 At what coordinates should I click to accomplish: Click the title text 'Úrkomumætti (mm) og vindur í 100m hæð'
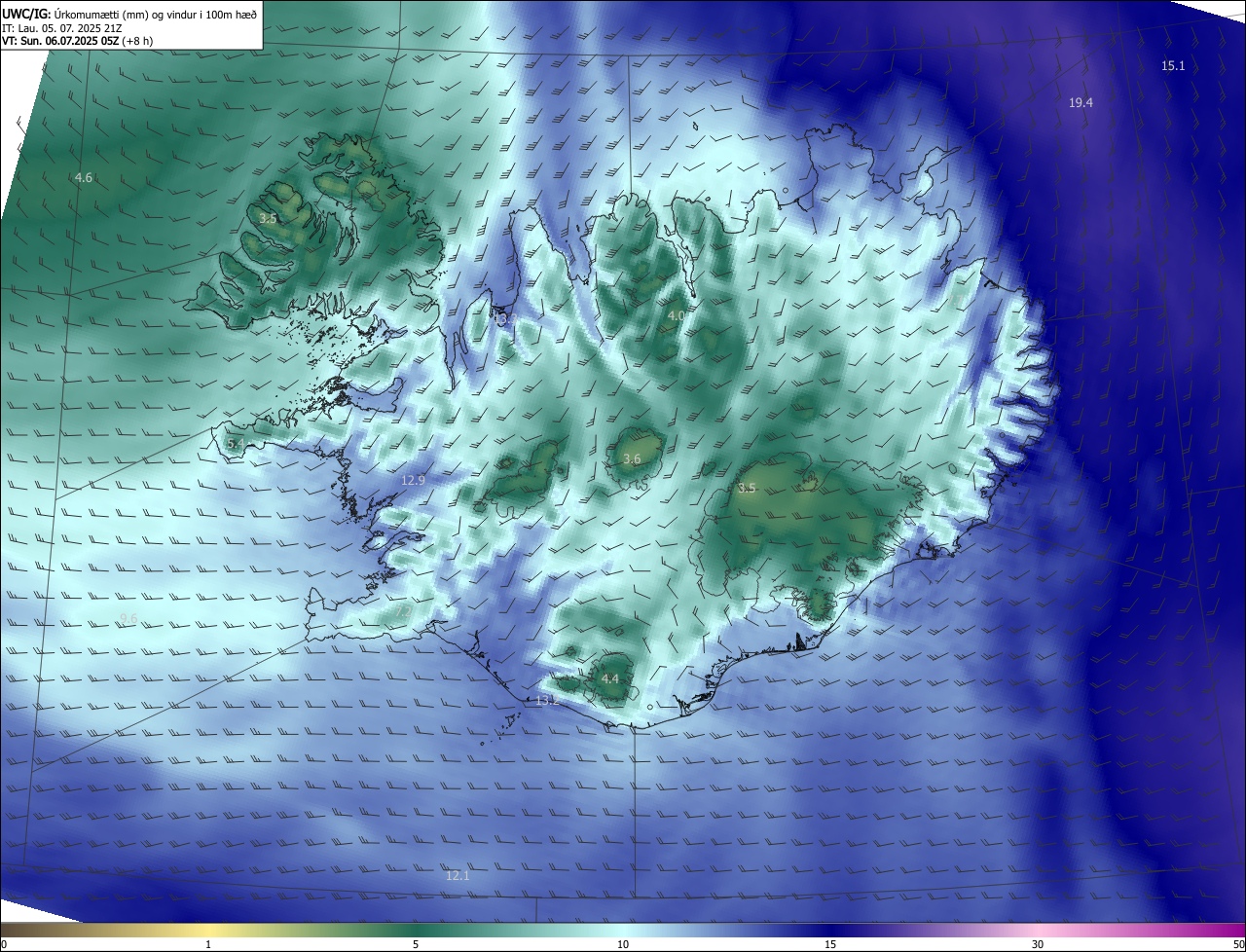pyautogui.click(x=155, y=14)
